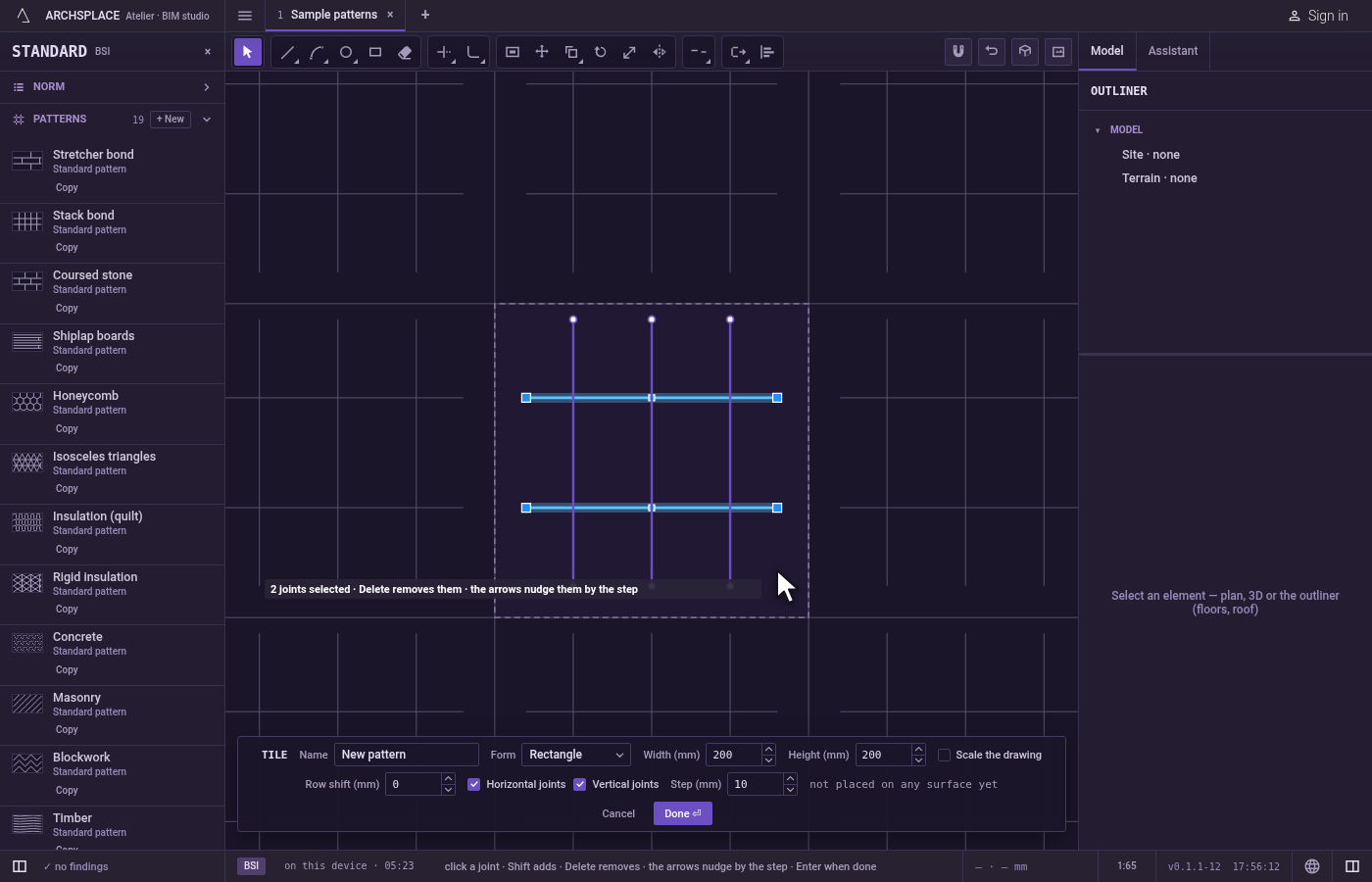Select the Sample patterns tab
1372x882 pixels.
pyautogui.click(x=333, y=15)
